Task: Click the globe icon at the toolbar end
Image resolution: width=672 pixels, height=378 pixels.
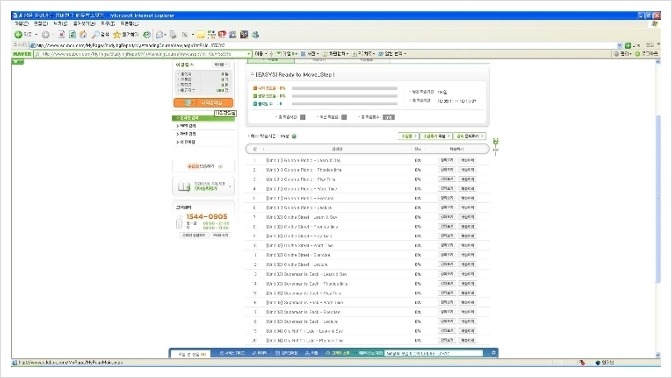Action: tap(255, 34)
